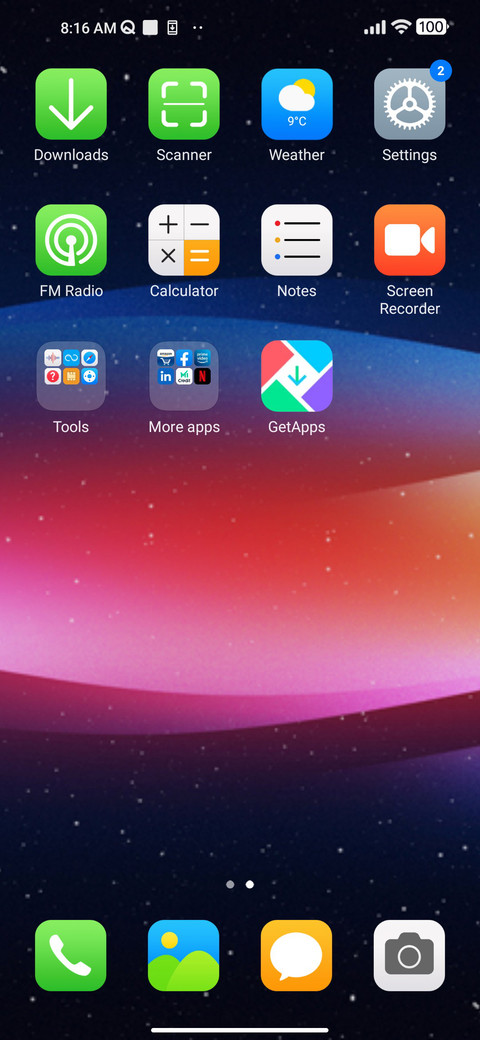Tap the 'Notes' text label
480x1040 pixels.
coord(296,291)
